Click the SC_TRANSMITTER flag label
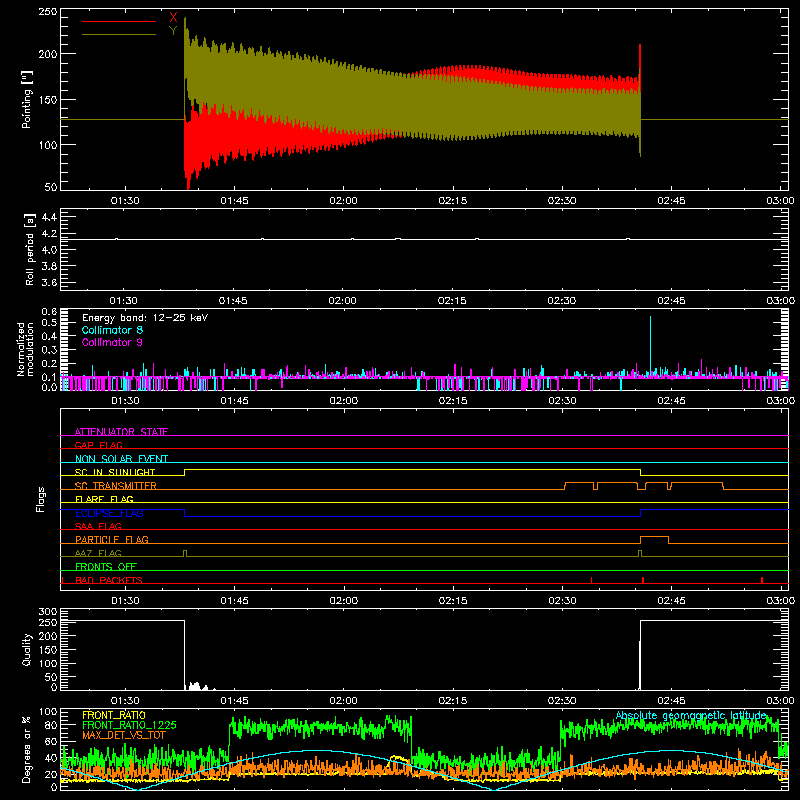 click(116, 485)
